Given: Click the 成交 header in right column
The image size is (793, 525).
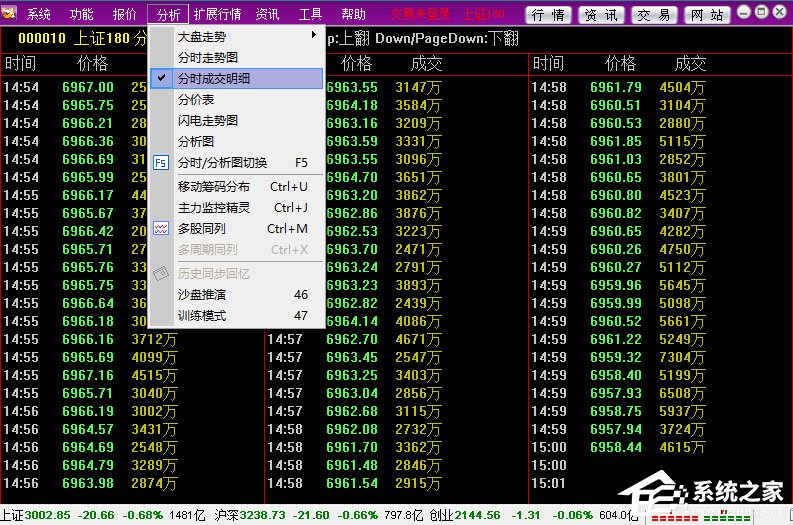Looking at the screenshot, I should pos(690,63).
